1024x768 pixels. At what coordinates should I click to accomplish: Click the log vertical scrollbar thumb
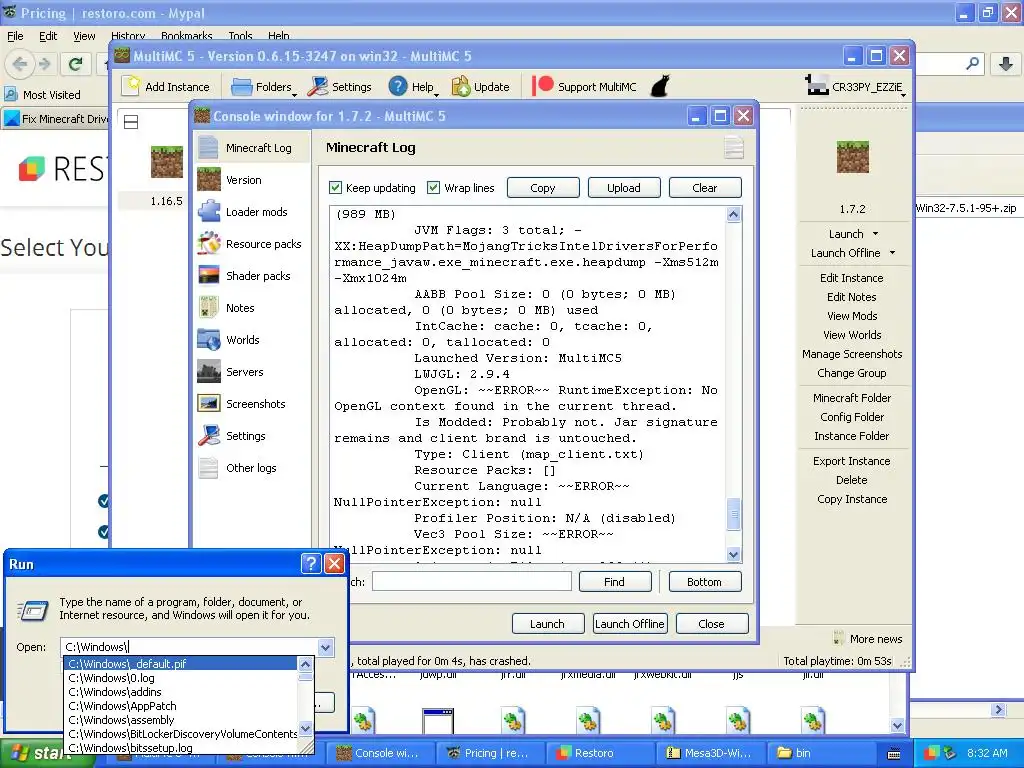pos(733,514)
